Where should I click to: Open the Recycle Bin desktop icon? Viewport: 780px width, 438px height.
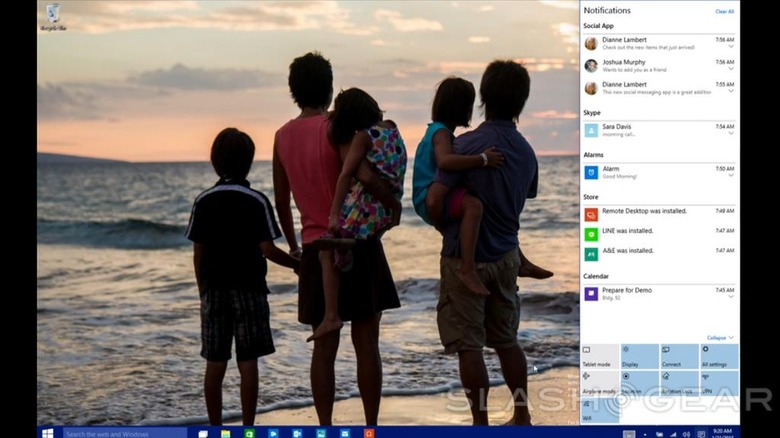[53, 17]
